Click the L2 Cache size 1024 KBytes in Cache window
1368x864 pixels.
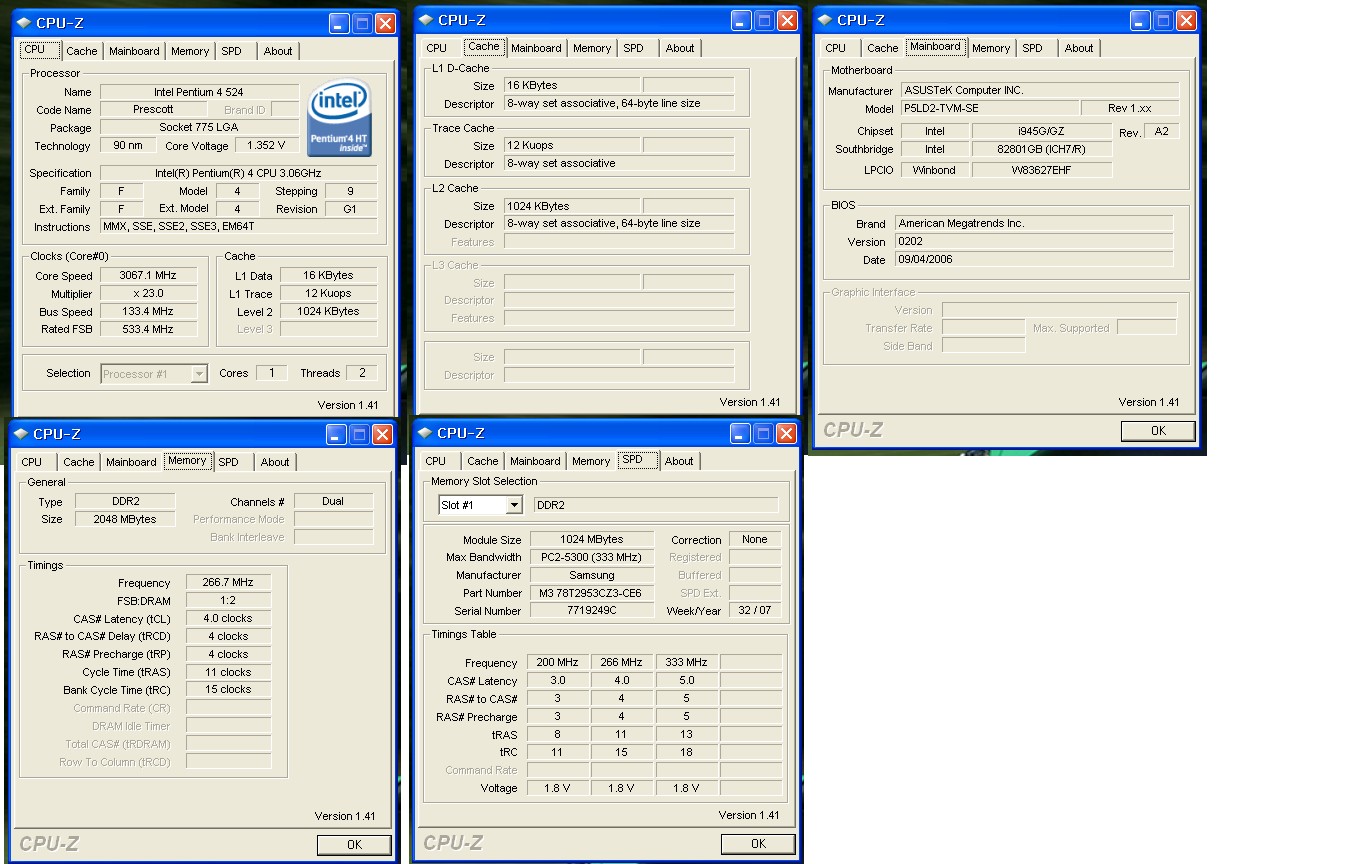(572, 206)
